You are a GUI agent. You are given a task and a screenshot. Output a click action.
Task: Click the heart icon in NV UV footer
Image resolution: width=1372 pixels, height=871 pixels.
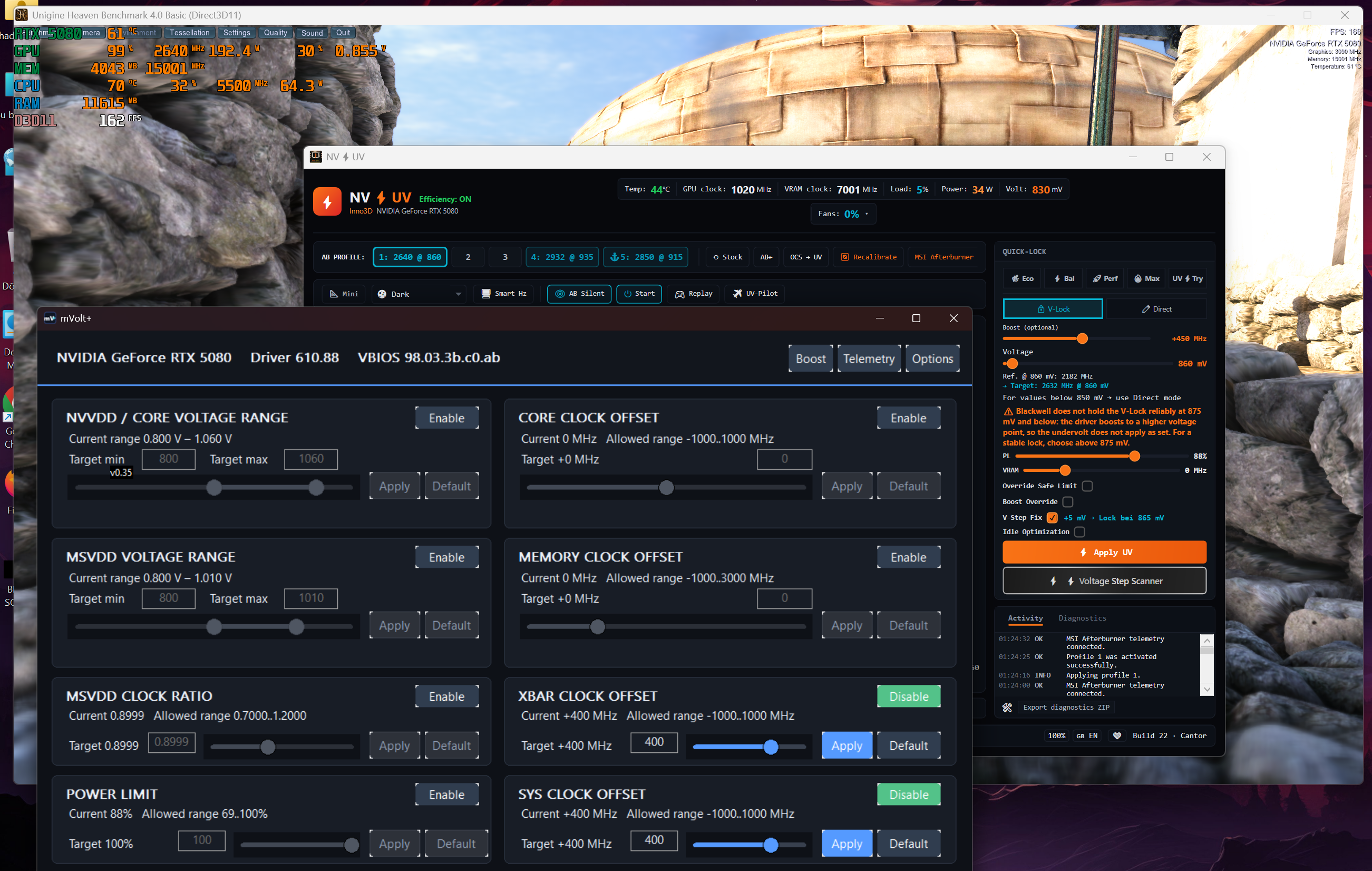click(x=1117, y=736)
